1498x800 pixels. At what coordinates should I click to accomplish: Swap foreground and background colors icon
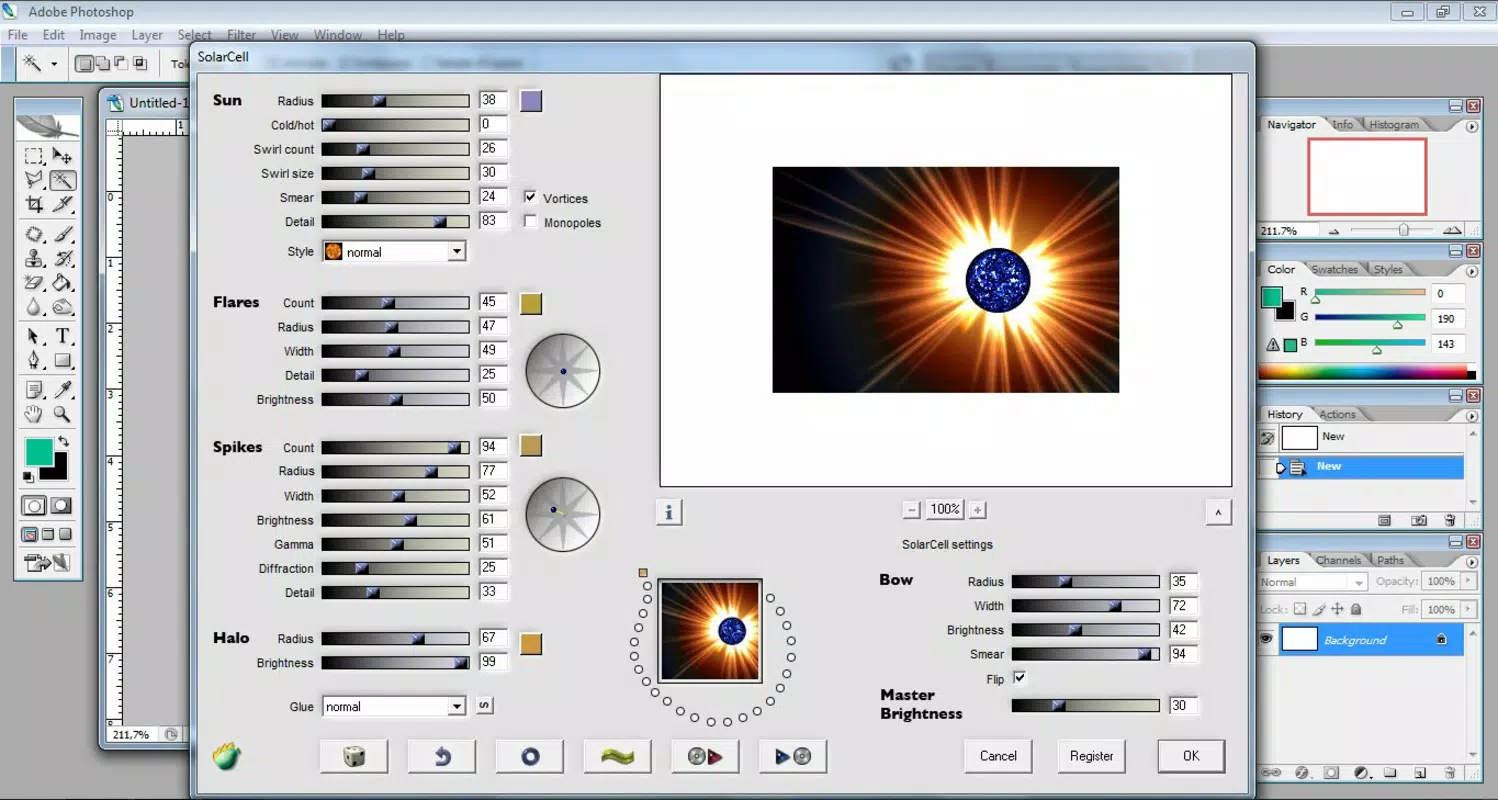[65, 441]
